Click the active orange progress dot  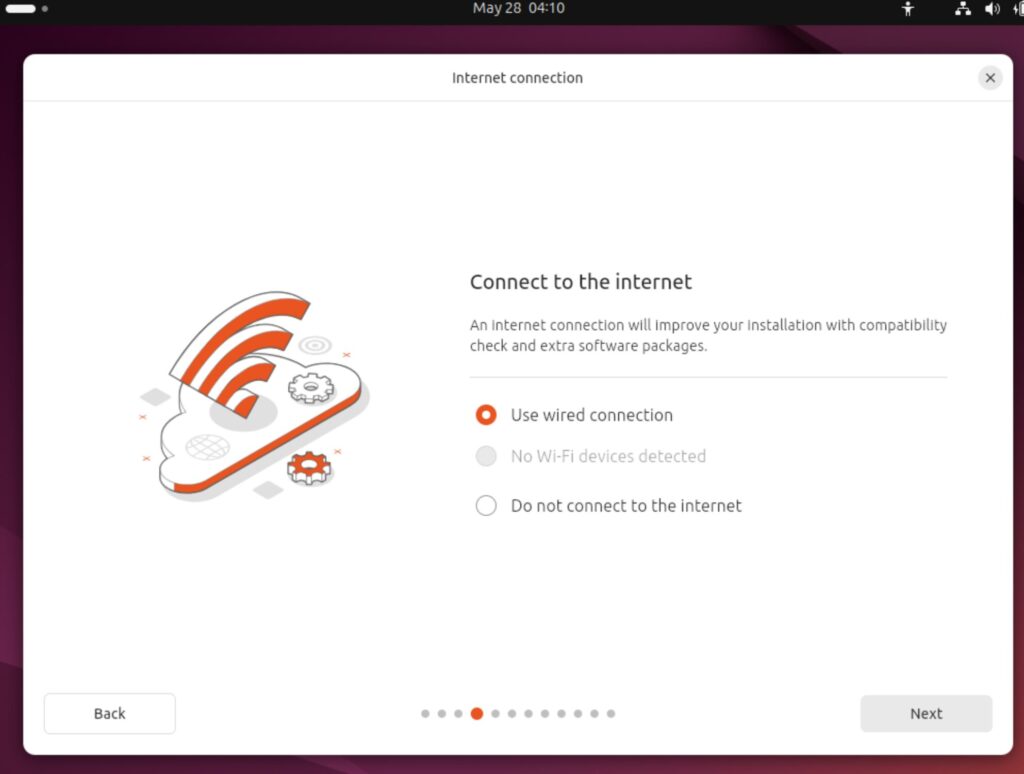[476, 714]
